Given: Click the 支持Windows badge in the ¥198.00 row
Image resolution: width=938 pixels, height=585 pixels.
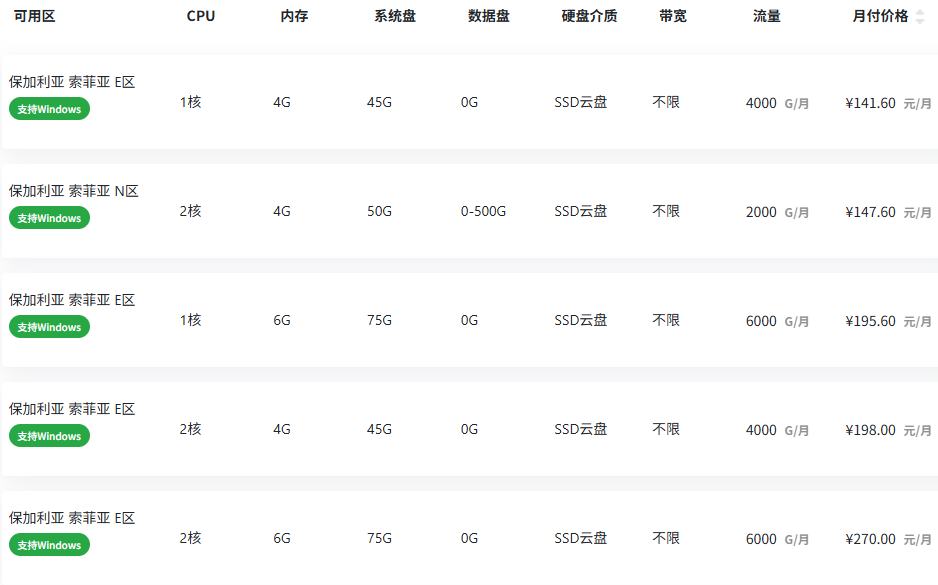Looking at the screenshot, I should click(x=49, y=436).
